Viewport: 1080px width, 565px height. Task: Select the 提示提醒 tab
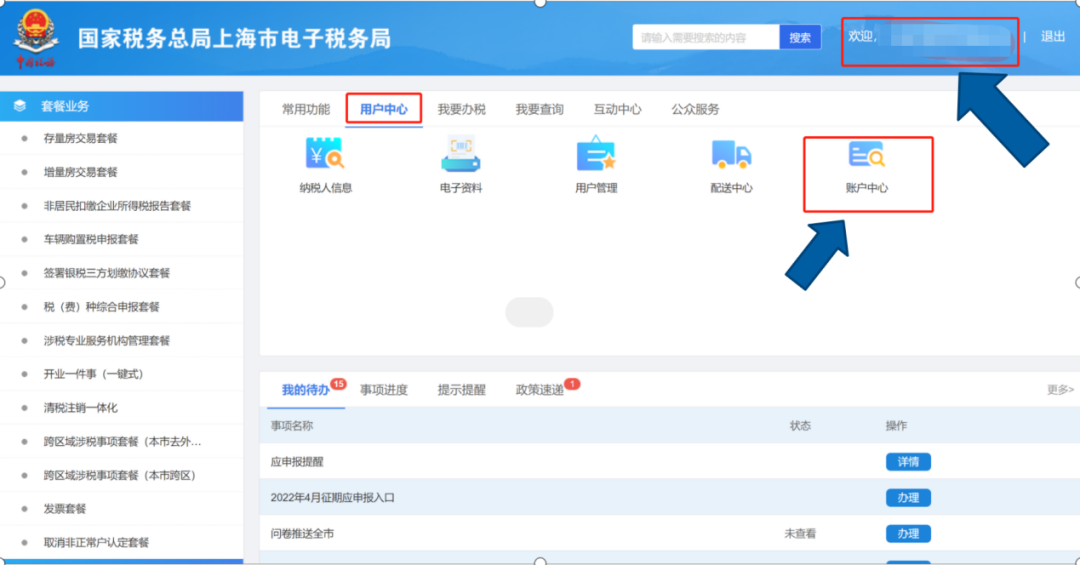click(x=461, y=390)
